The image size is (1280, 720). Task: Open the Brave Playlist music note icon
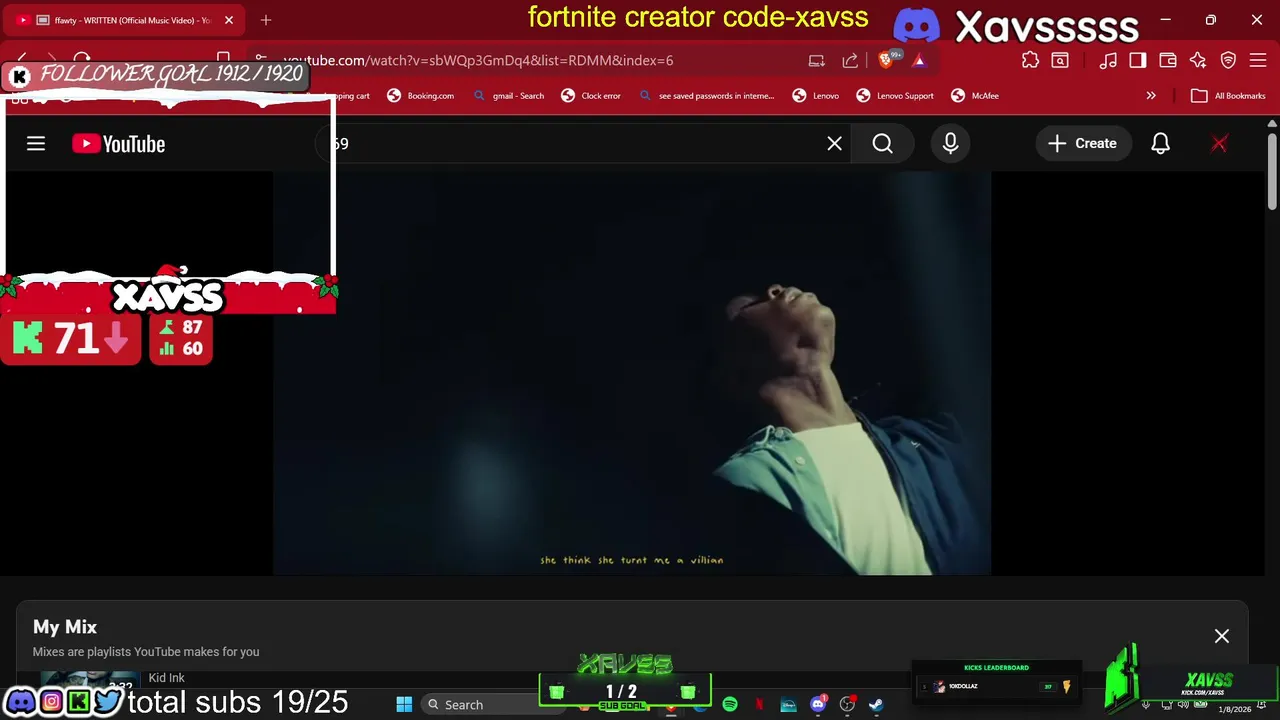click(x=1108, y=60)
